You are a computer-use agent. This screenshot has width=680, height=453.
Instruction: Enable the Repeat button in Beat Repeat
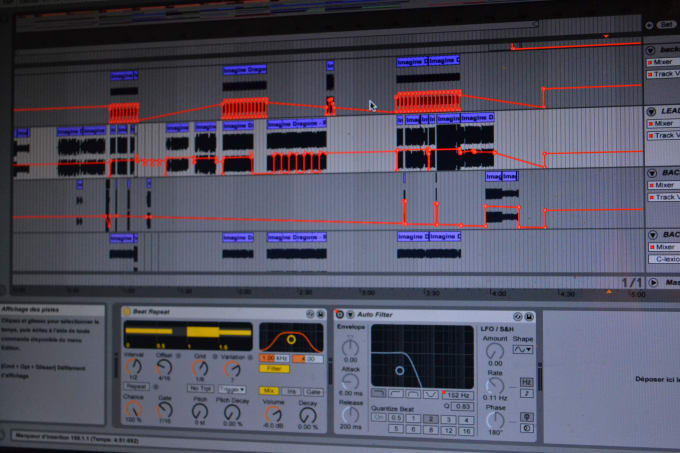[136, 386]
